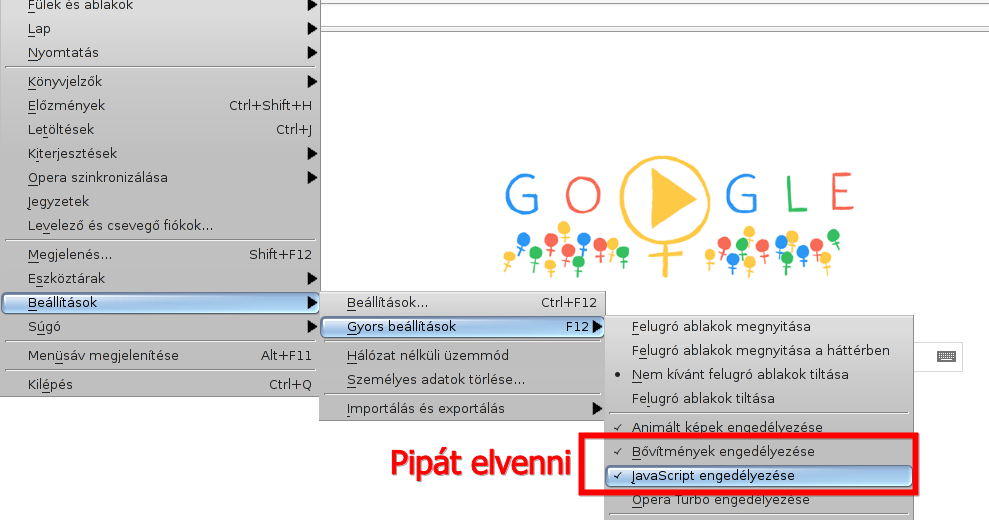Open the Lap submenu
This screenshot has height=520, width=989.
coord(160,28)
